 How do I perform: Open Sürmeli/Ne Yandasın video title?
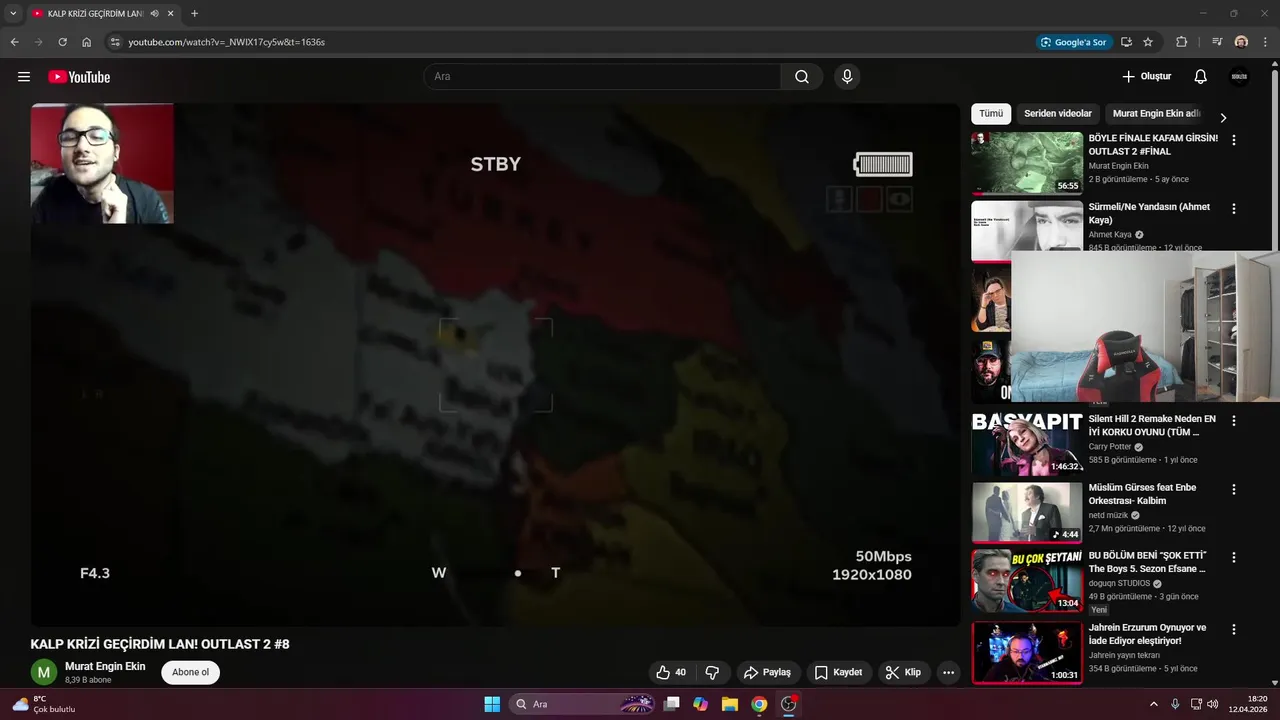pyautogui.click(x=1149, y=213)
